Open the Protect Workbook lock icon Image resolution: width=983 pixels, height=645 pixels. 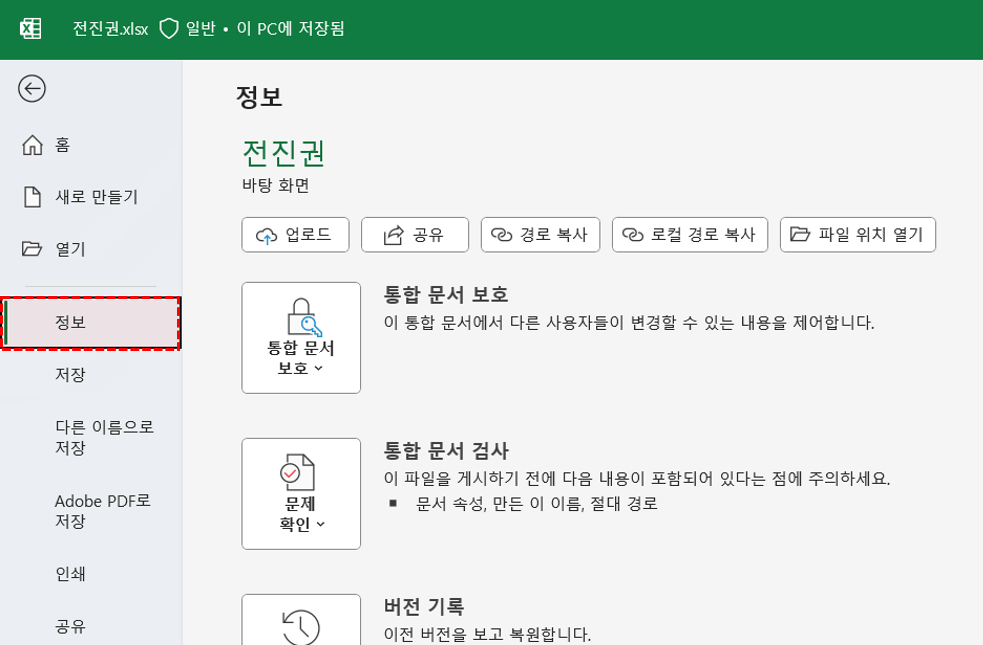tap(301, 318)
